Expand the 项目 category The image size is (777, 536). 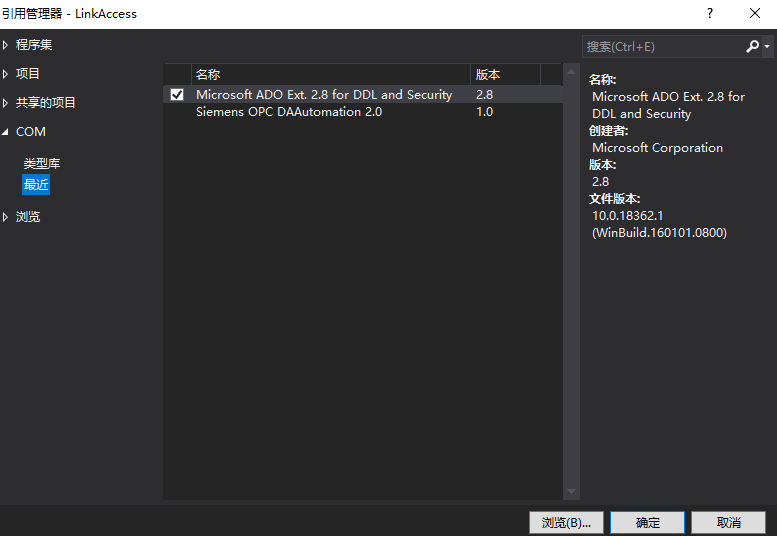tap(5, 74)
